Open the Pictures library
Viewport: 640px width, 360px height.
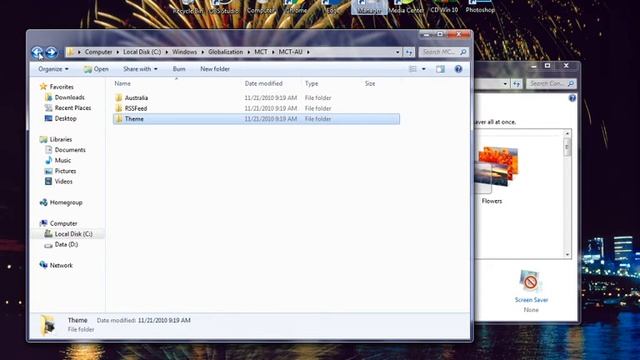click(65, 171)
